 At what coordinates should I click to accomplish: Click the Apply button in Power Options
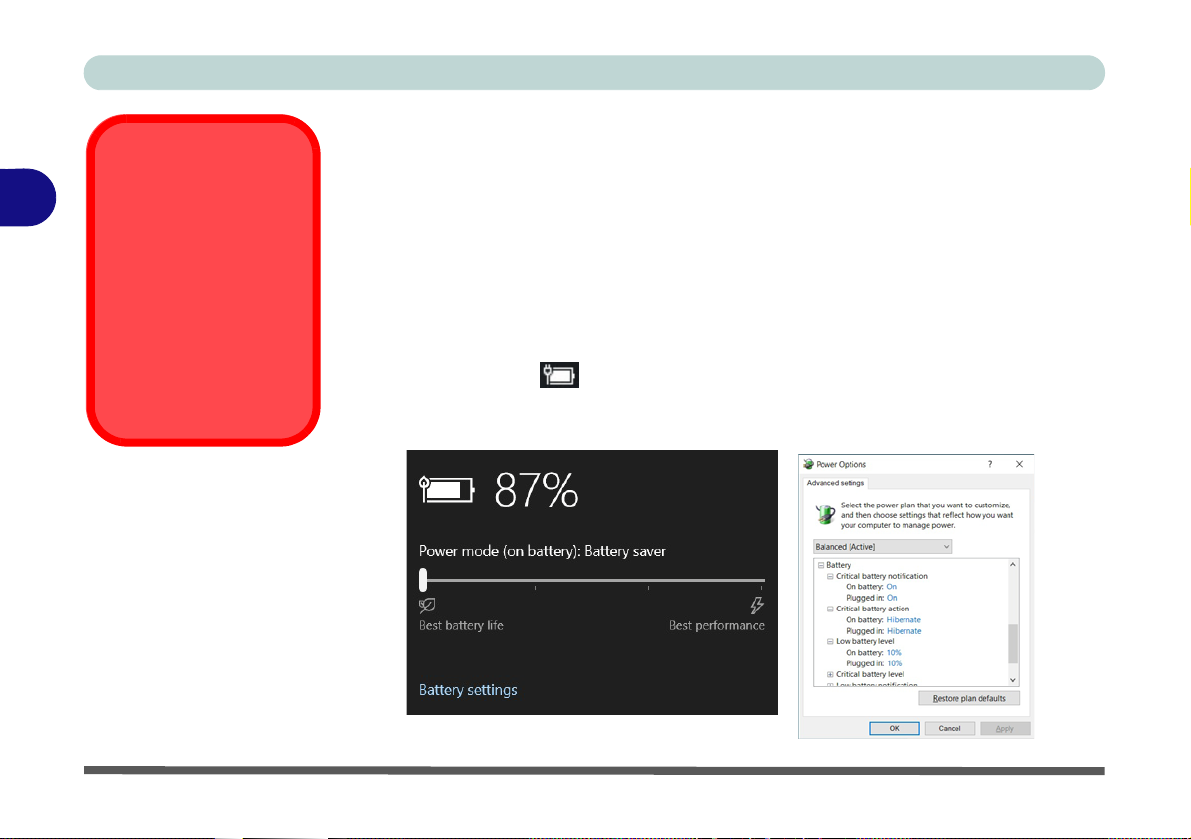coord(1005,728)
